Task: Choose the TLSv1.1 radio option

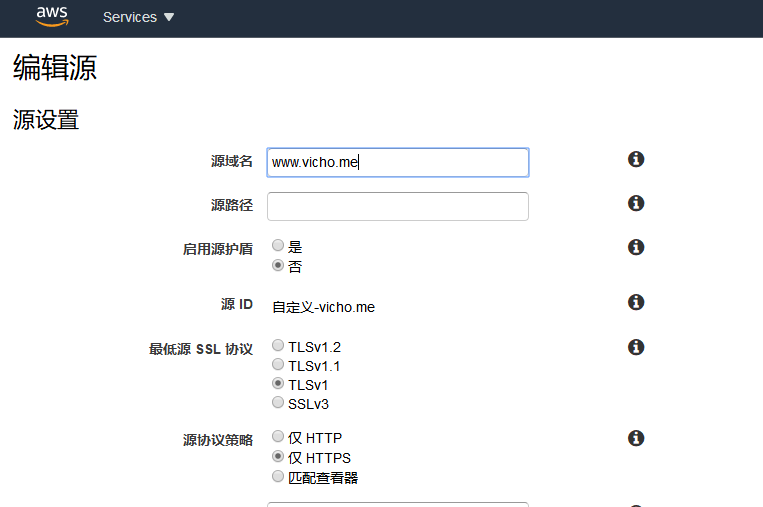Action: (x=278, y=365)
